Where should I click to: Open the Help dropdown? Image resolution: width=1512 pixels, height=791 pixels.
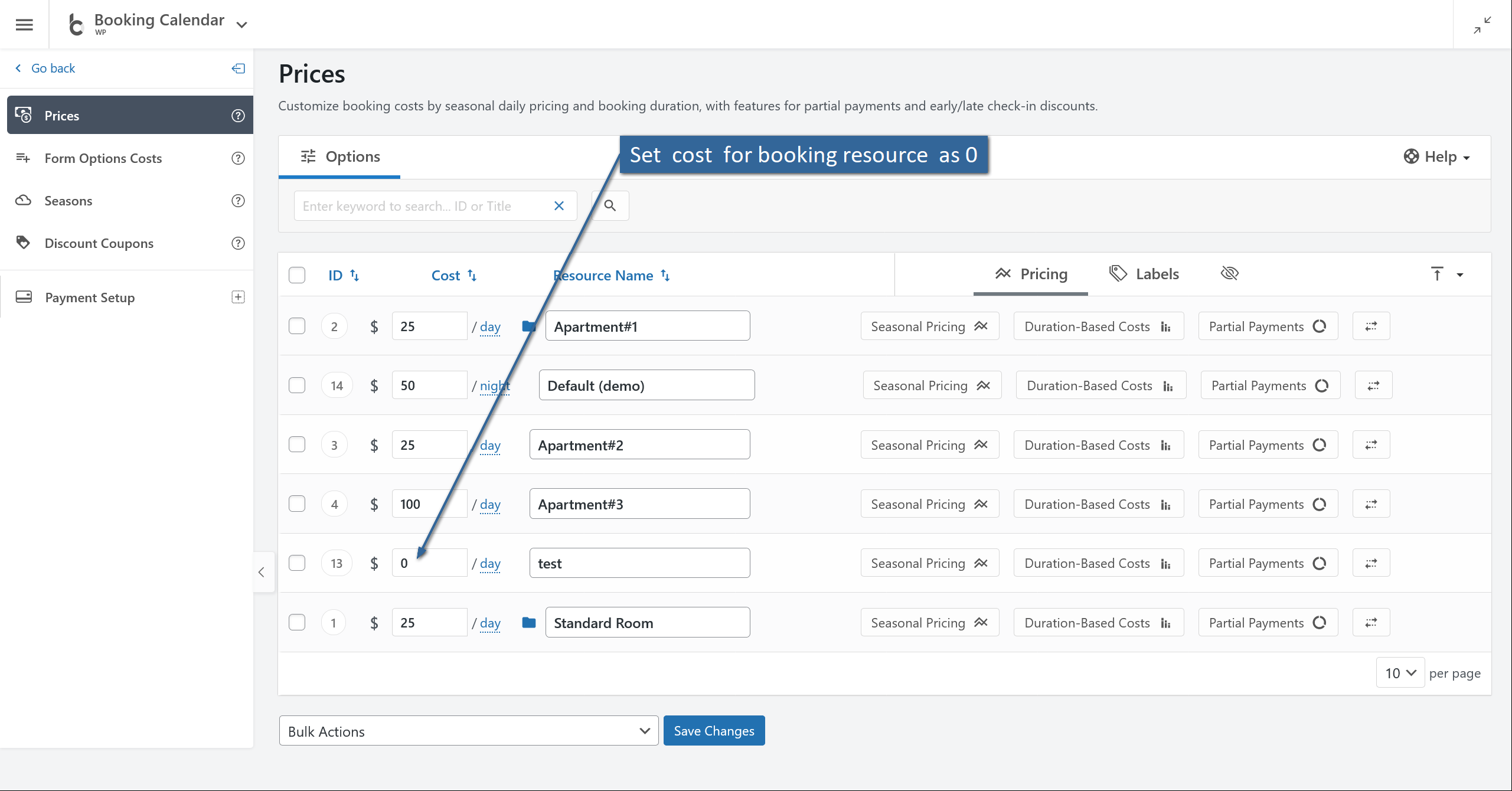click(1436, 157)
